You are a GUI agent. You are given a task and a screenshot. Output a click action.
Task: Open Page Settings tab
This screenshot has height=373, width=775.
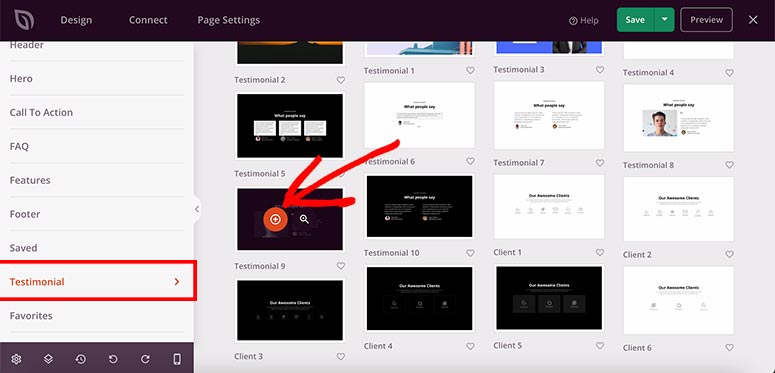(228, 20)
